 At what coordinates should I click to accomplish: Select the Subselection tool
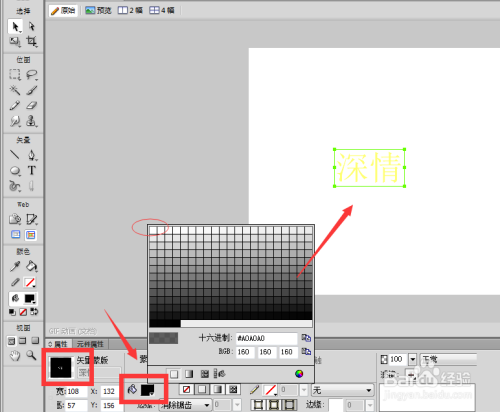(32, 26)
